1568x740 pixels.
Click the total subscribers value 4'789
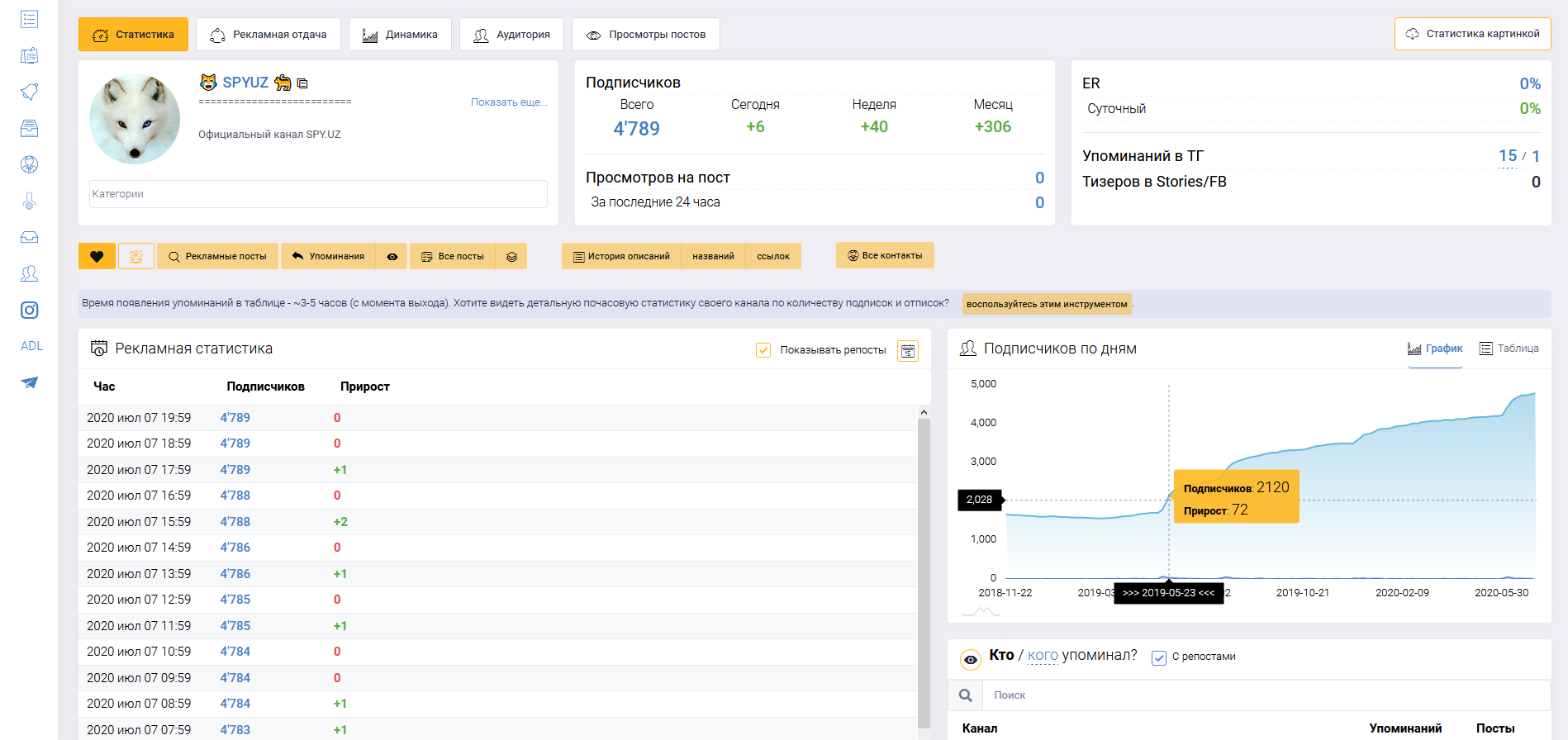point(636,129)
